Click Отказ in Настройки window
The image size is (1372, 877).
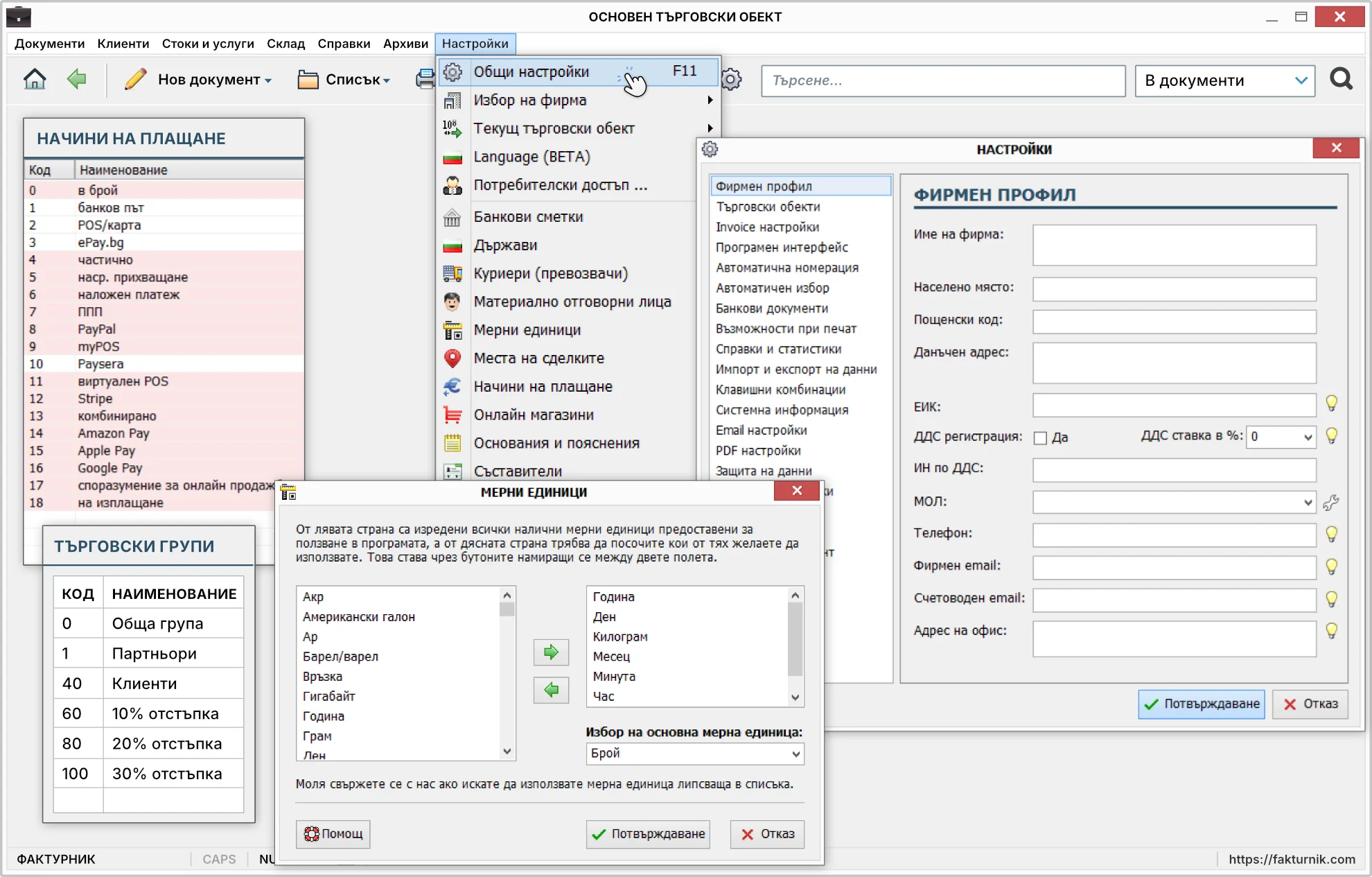pos(1310,704)
